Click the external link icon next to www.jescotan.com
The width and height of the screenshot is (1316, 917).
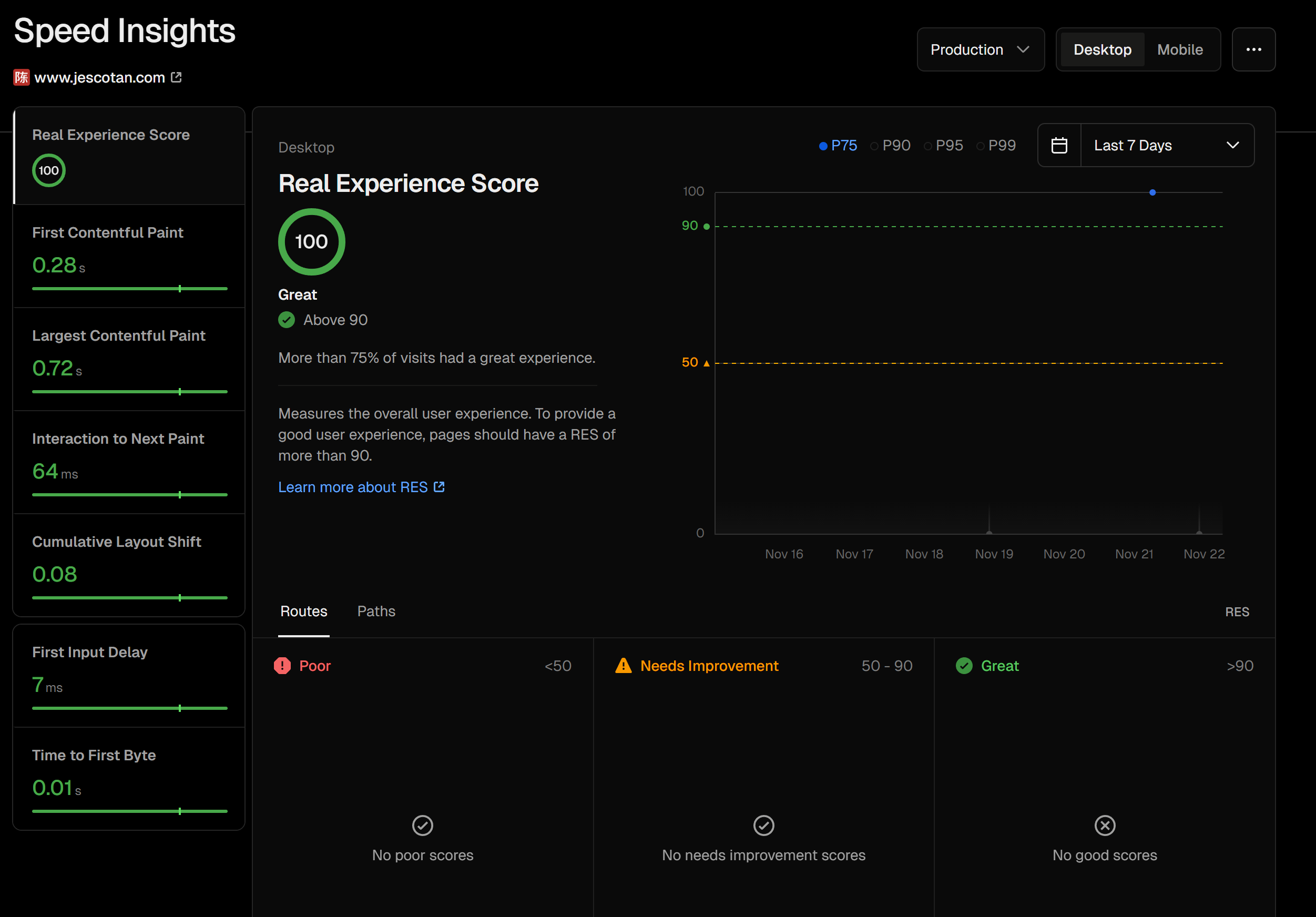[x=176, y=77]
